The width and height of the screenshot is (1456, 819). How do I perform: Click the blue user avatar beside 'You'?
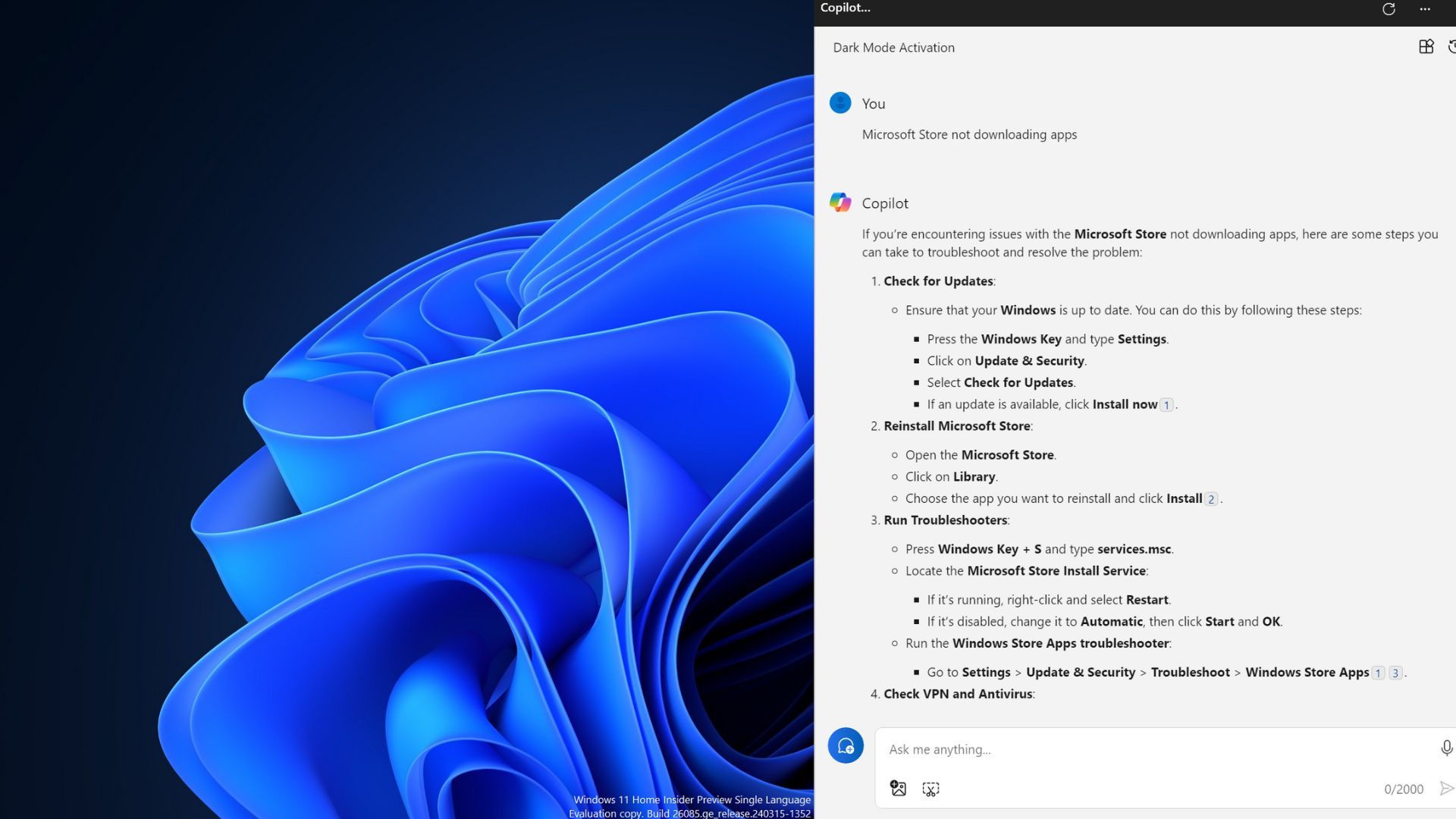click(x=840, y=103)
